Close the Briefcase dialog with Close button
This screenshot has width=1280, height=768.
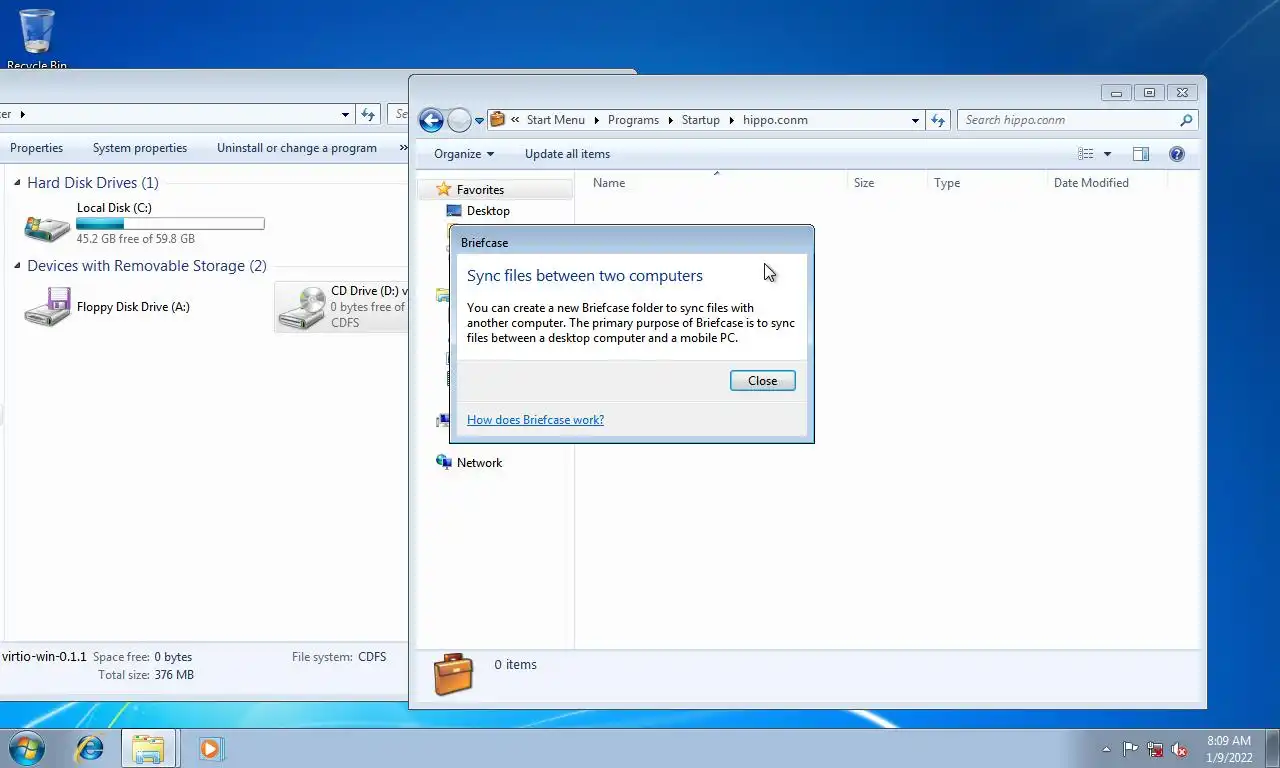(762, 380)
